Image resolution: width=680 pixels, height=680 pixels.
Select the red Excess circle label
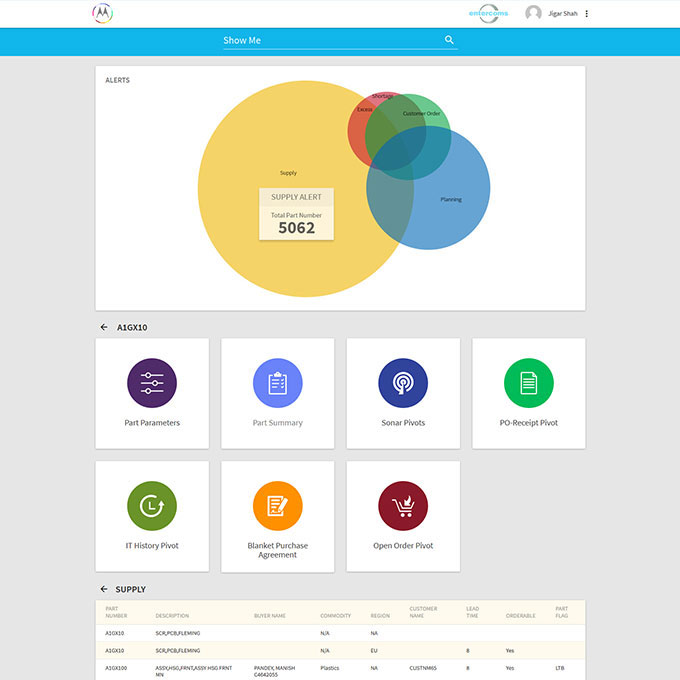[365, 109]
